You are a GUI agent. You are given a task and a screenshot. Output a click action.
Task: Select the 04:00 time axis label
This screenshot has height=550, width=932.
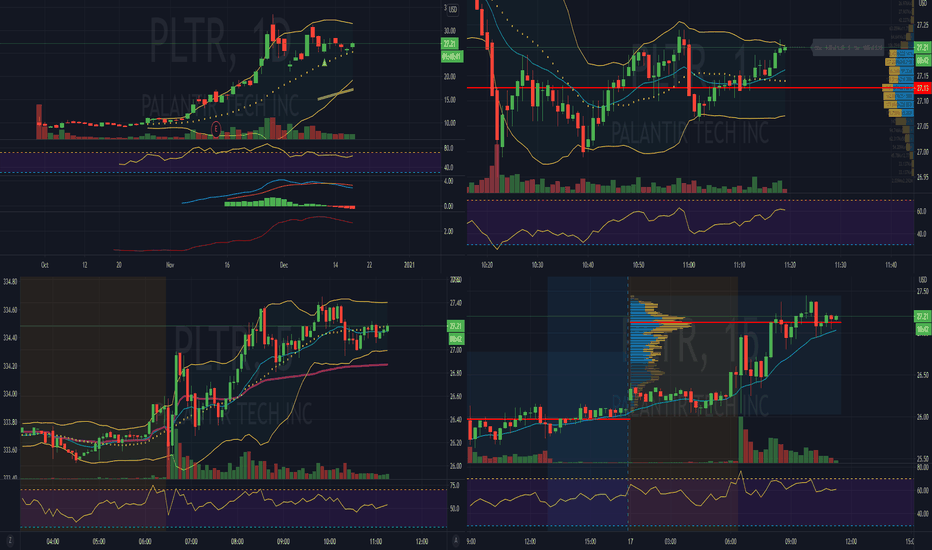(52, 542)
